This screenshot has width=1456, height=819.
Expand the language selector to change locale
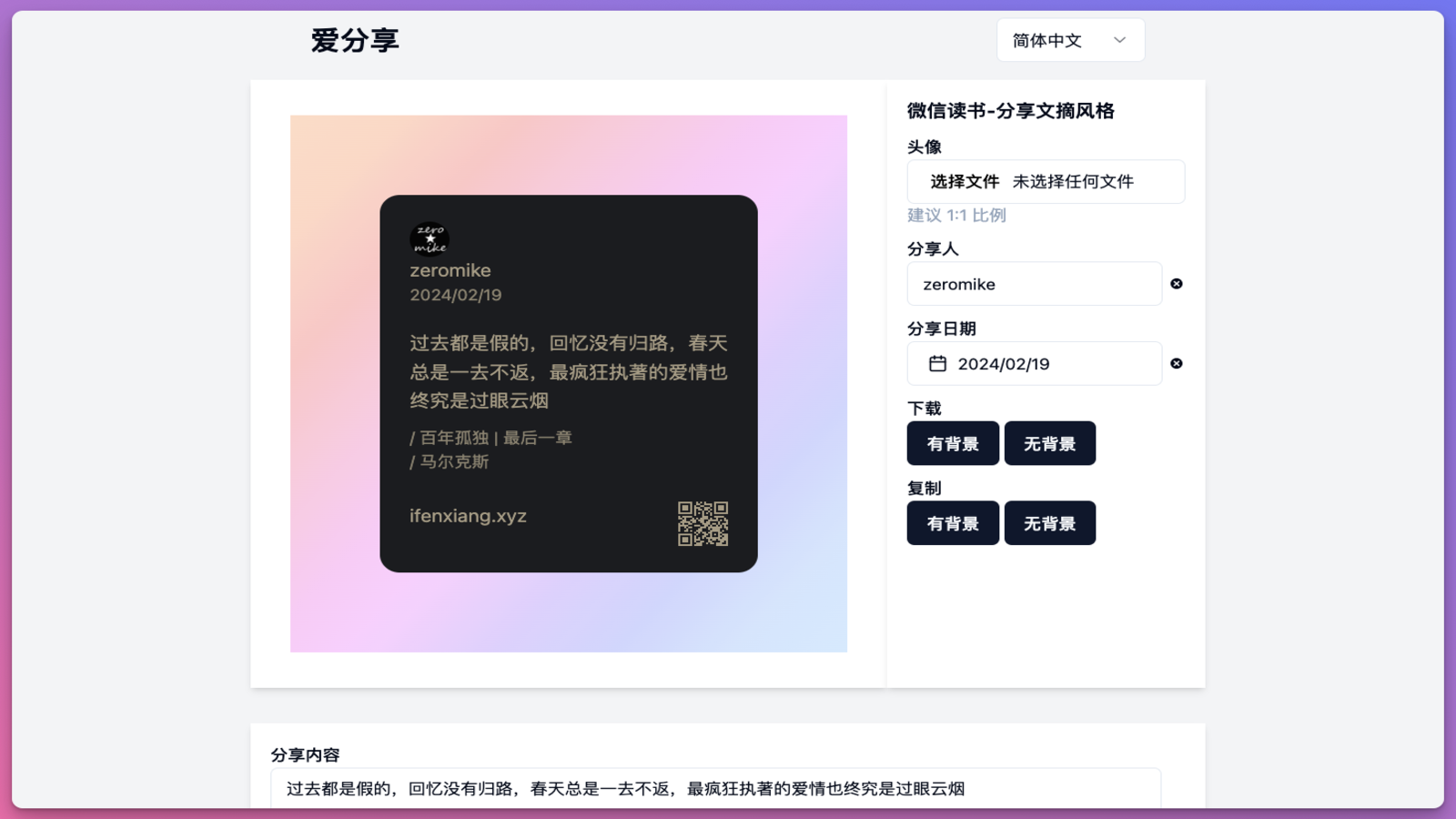pos(1070,39)
